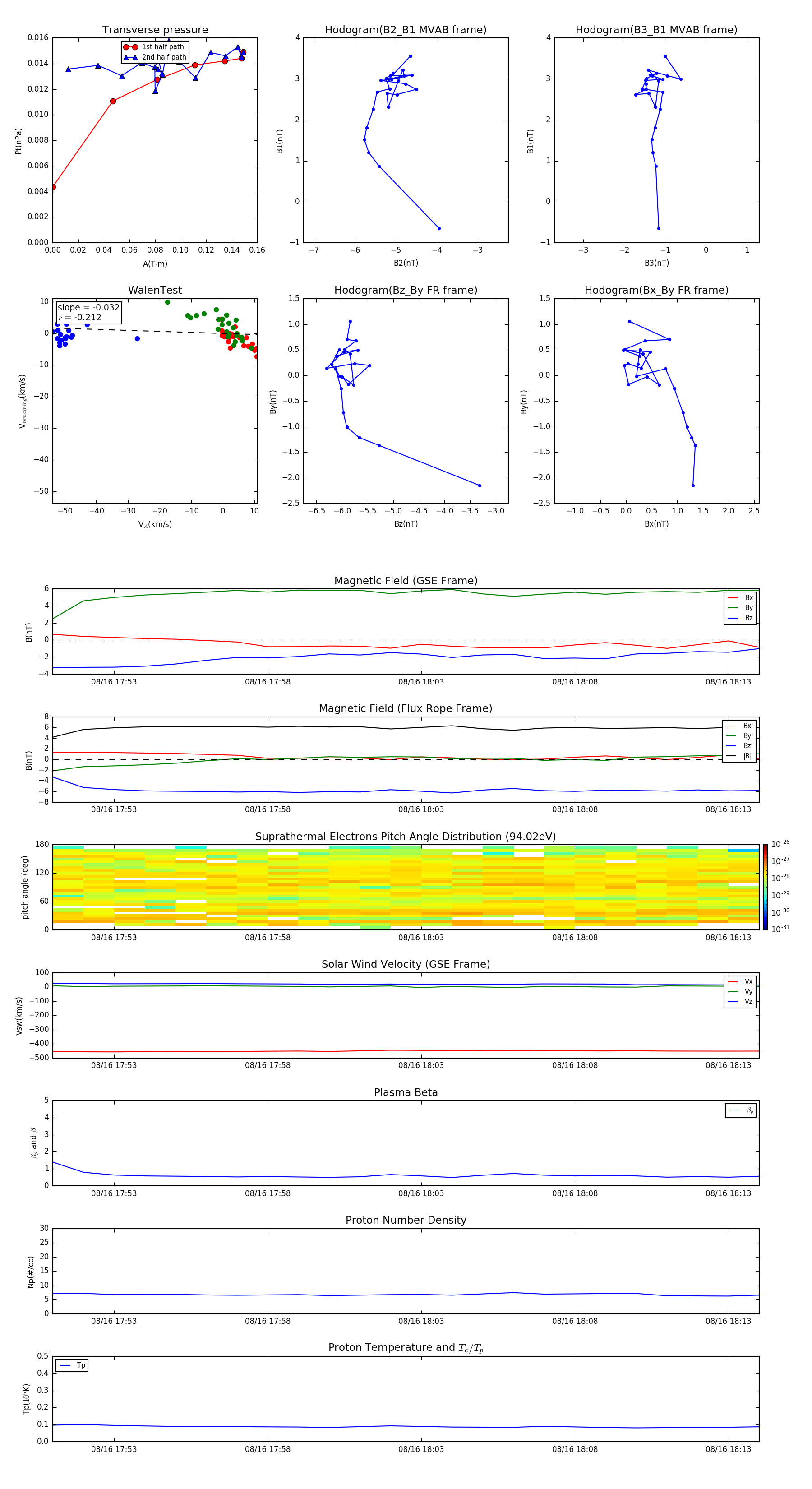
Task: Click the 'r = -0.212' annotation
Action: tap(80, 317)
